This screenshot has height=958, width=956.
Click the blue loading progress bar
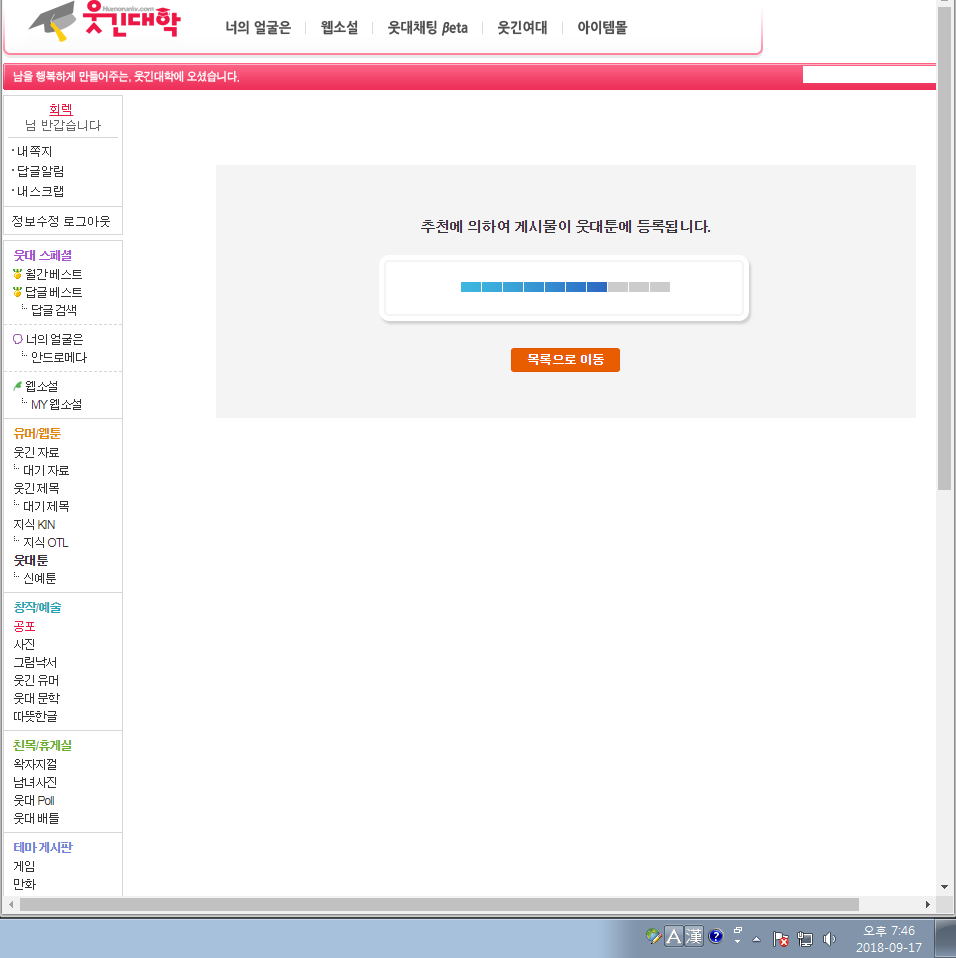[565, 287]
